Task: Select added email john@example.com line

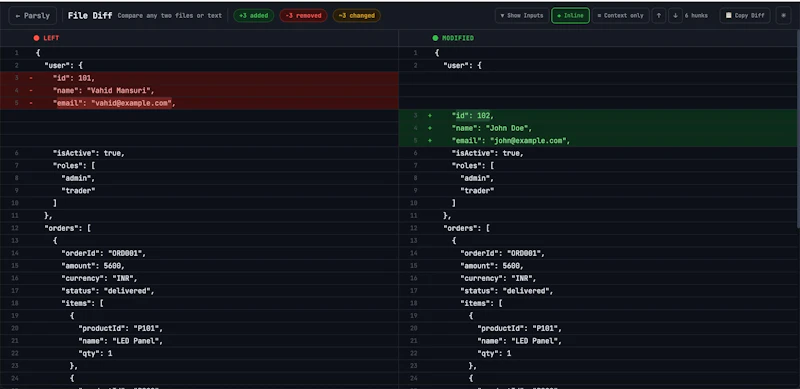Action: point(599,141)
